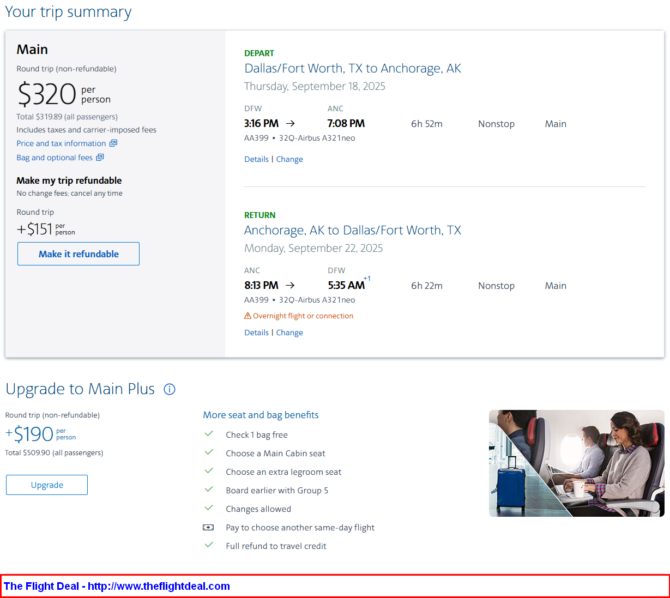Click the overnight flight warning triangle icon
The height and width of the screenshot is (598, 670).
(247, 316)
